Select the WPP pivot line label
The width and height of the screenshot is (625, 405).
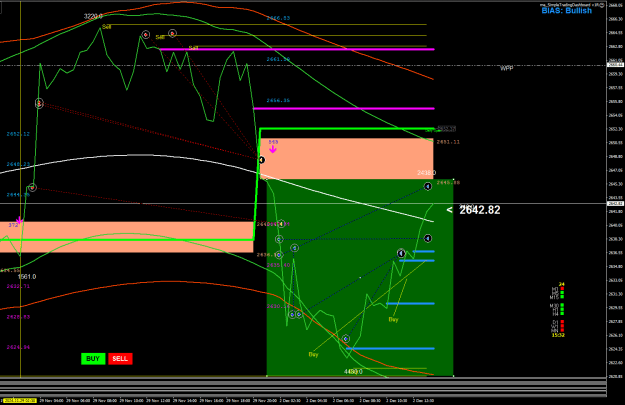point(507,68)
